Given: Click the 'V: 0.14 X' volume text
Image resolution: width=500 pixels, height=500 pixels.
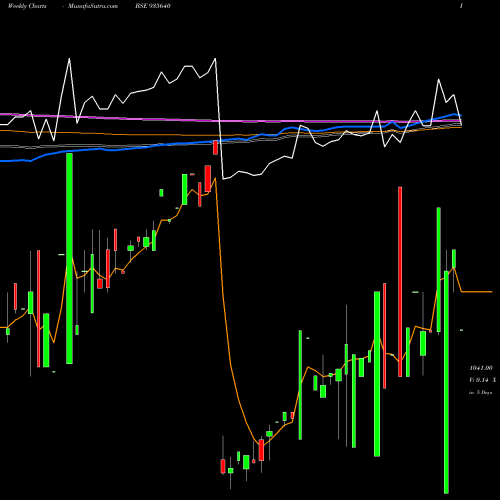Looking at the screenshot, I should 483,380.
